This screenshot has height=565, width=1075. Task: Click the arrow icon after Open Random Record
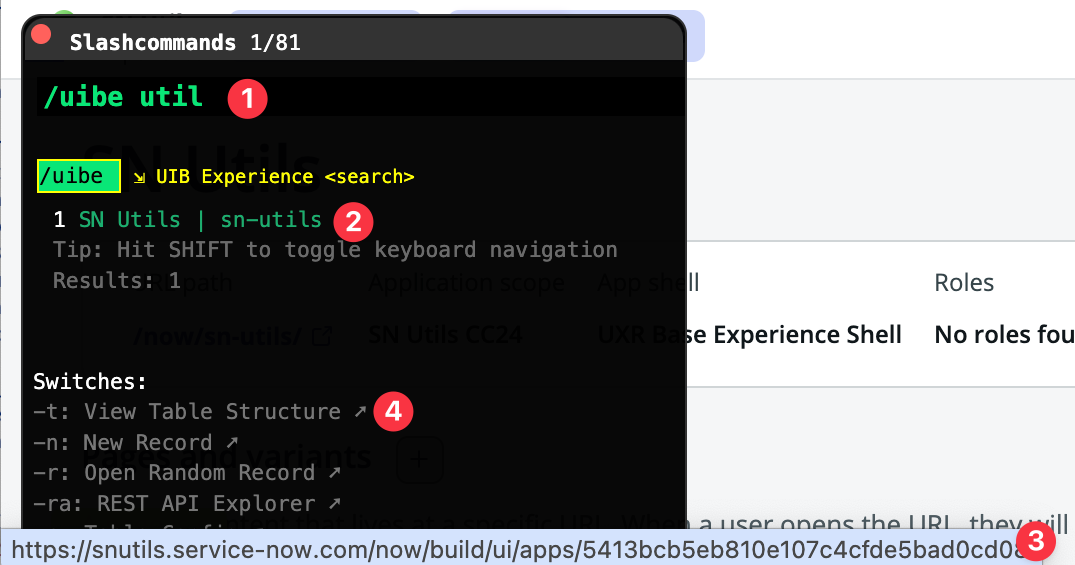334,472
